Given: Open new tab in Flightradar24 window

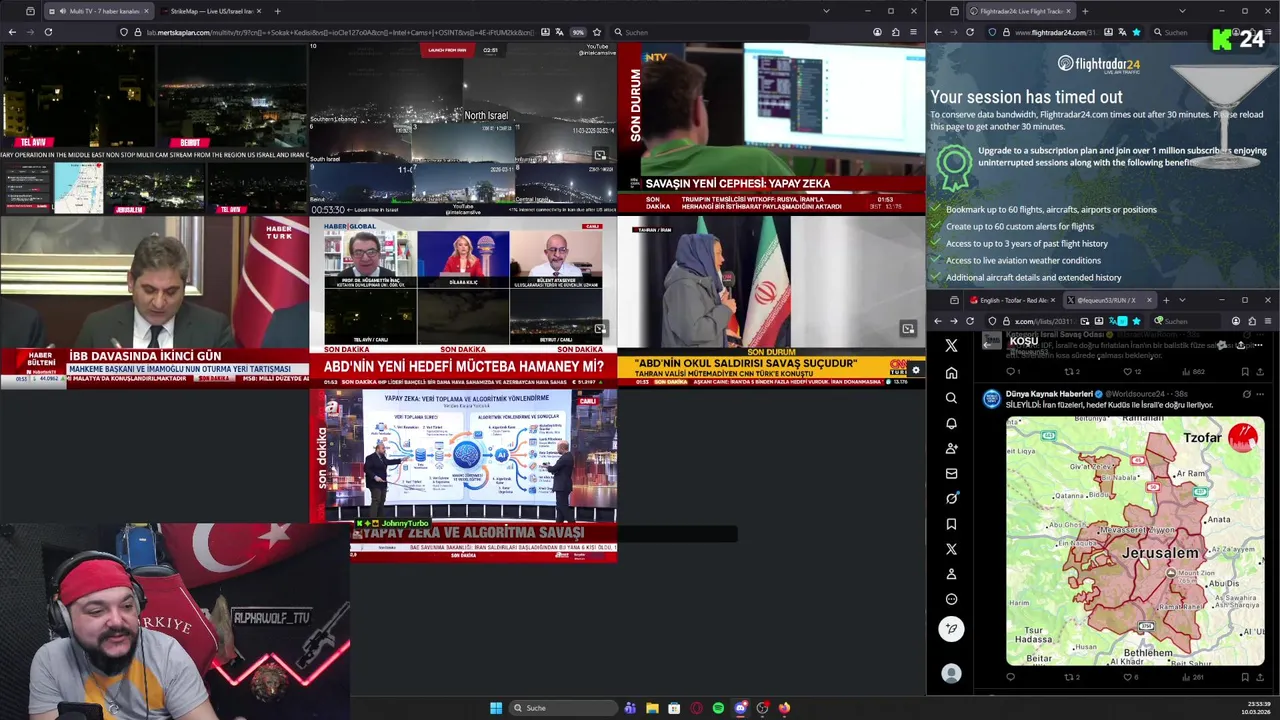Looking at the screenshot, I should coord(1085,11).
